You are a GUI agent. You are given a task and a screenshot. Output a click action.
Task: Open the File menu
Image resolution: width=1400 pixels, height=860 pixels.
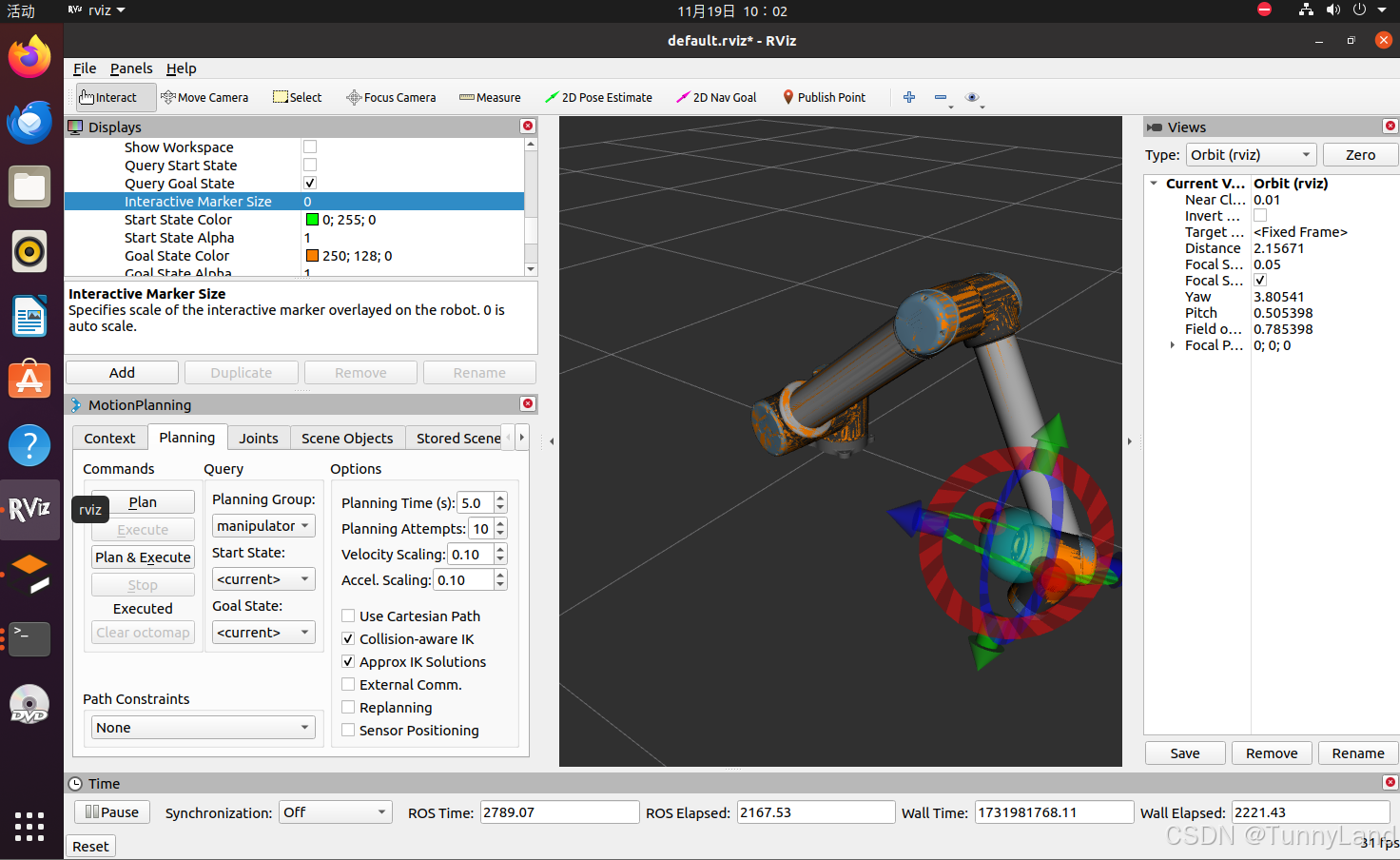tap(85, 68)
